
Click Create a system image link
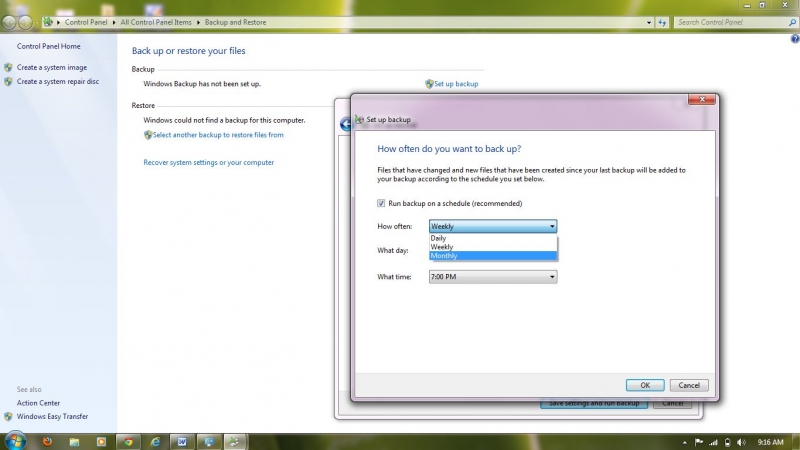point(51,68)
